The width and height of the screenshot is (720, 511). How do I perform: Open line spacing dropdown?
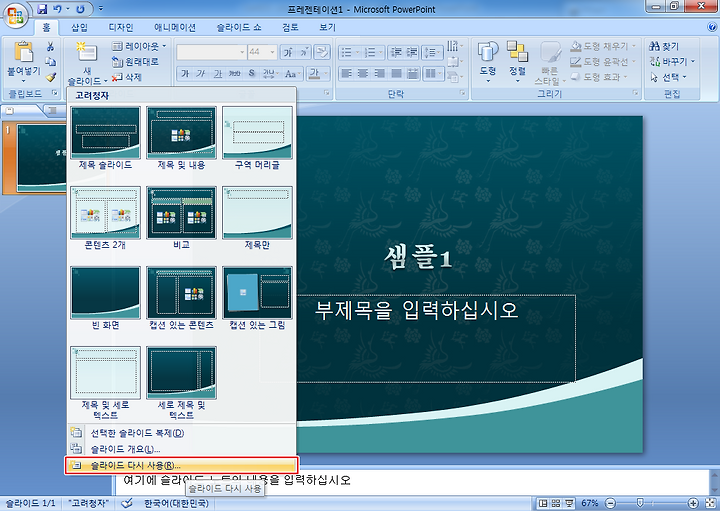tap(432, 52)
